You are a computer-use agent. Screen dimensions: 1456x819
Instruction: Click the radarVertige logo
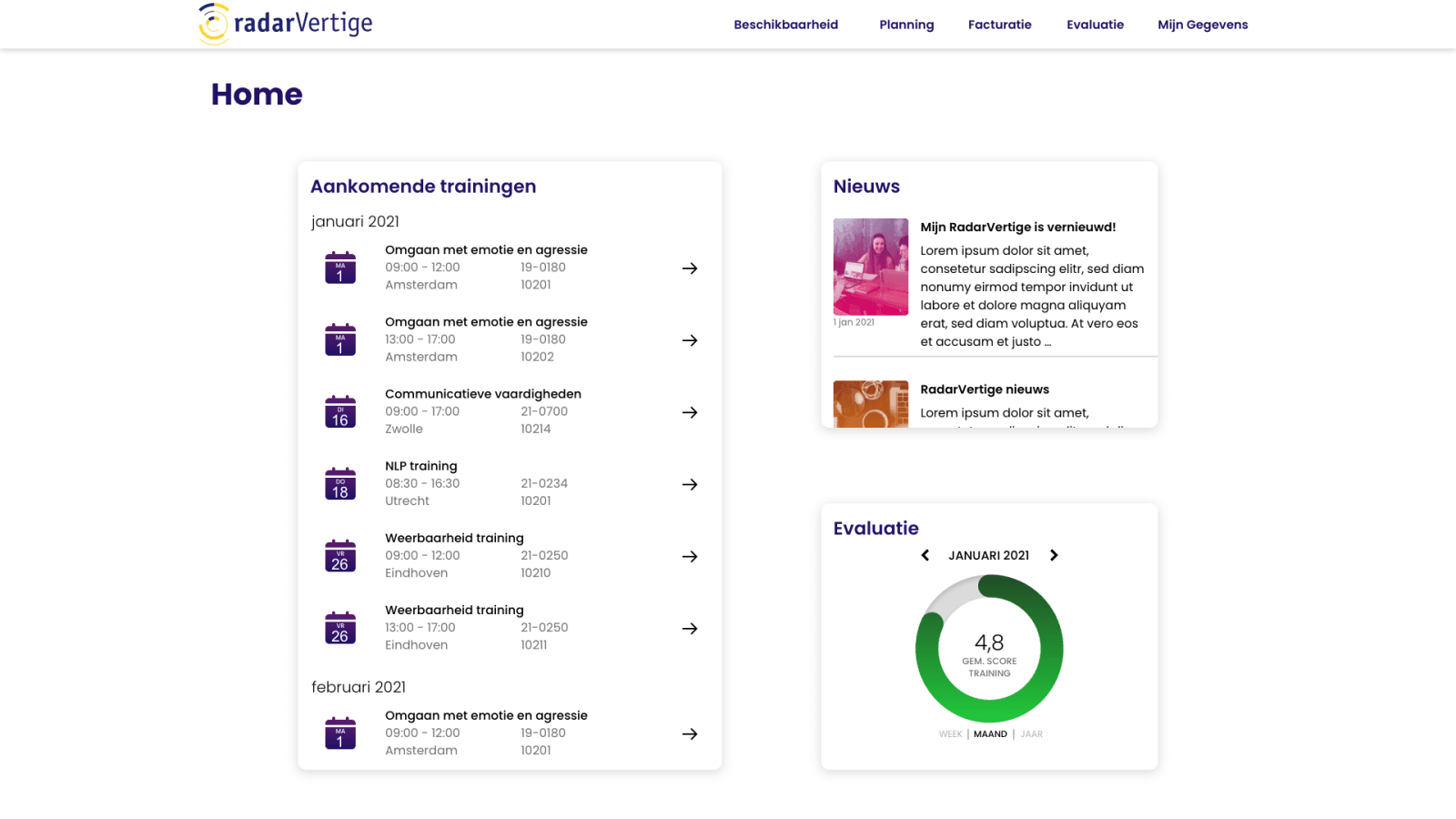tap(286, 24)
